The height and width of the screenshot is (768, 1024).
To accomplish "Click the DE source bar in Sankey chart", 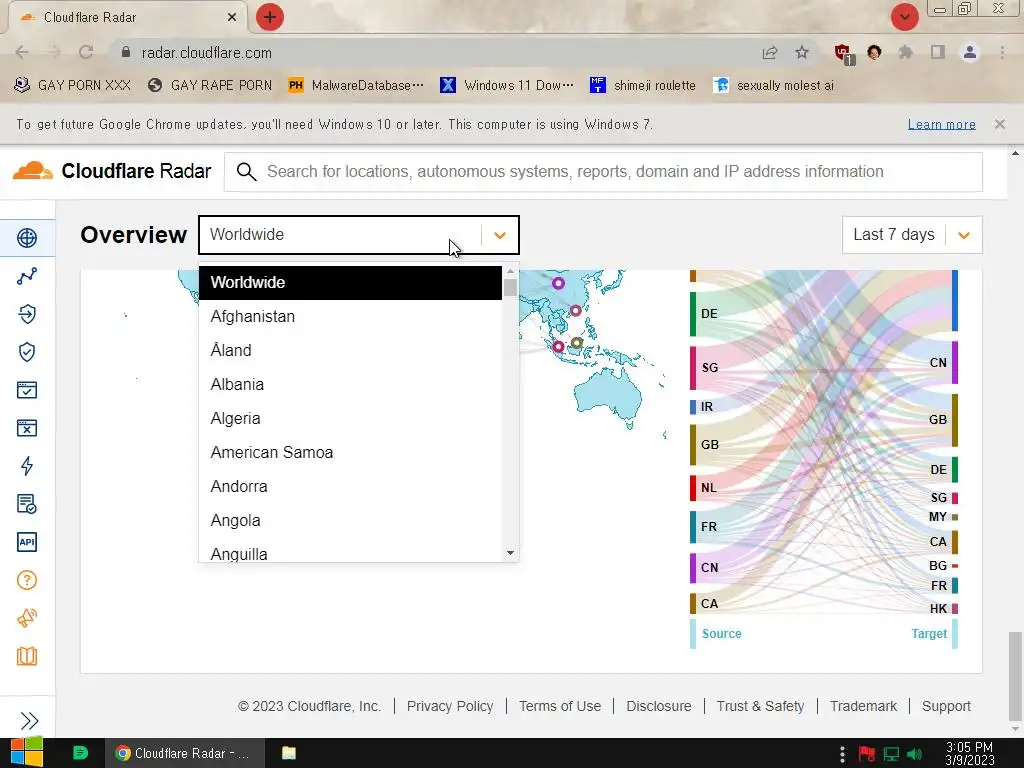I will pos(693,313).
